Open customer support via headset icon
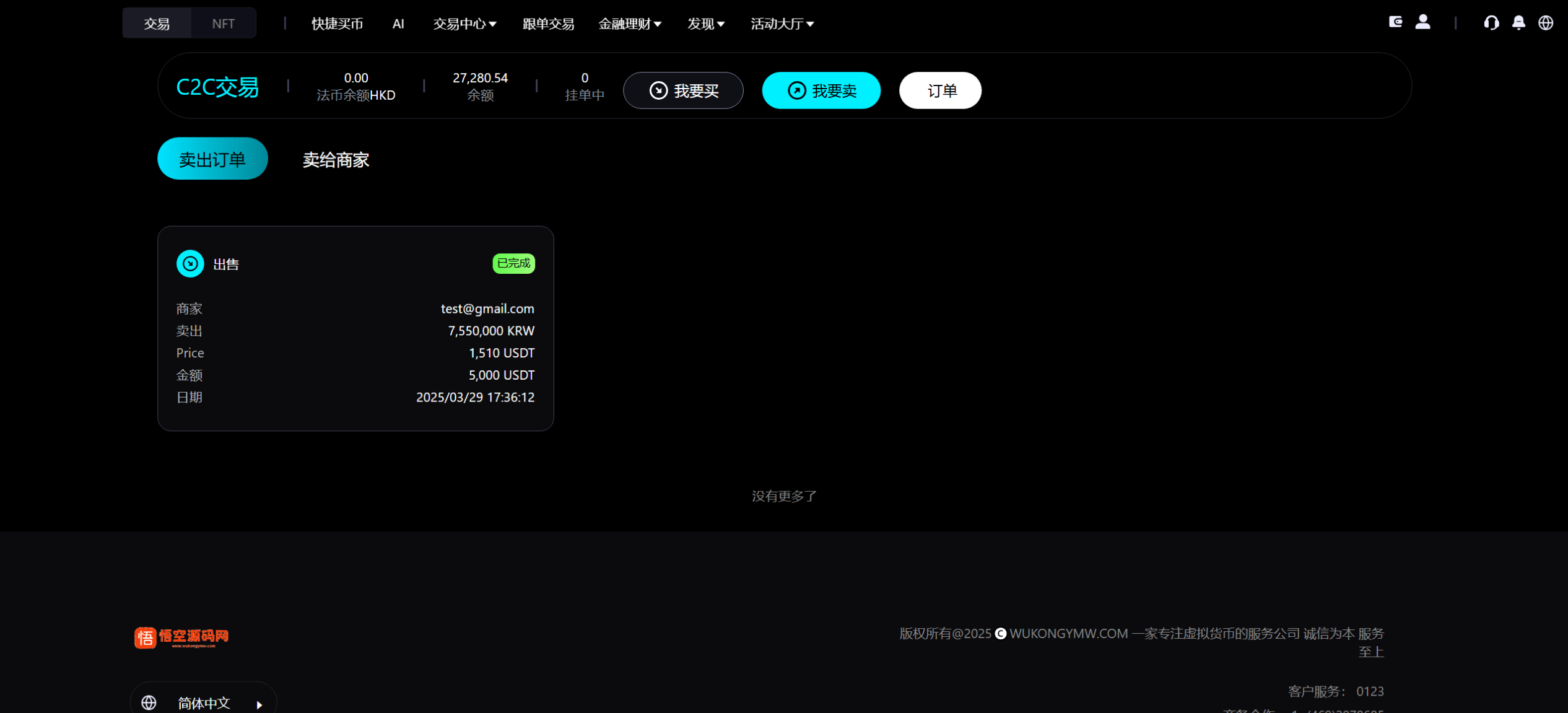Screen dimensions: 1568x713 tap(1491, 23)
